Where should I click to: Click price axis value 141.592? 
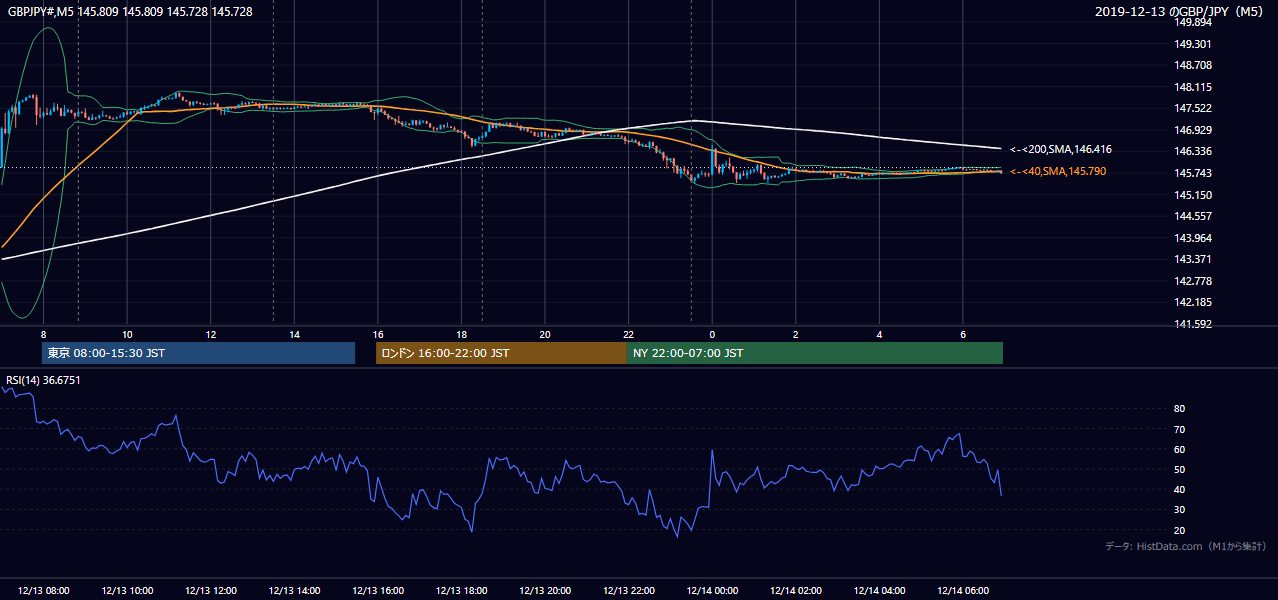[1194, 324]
